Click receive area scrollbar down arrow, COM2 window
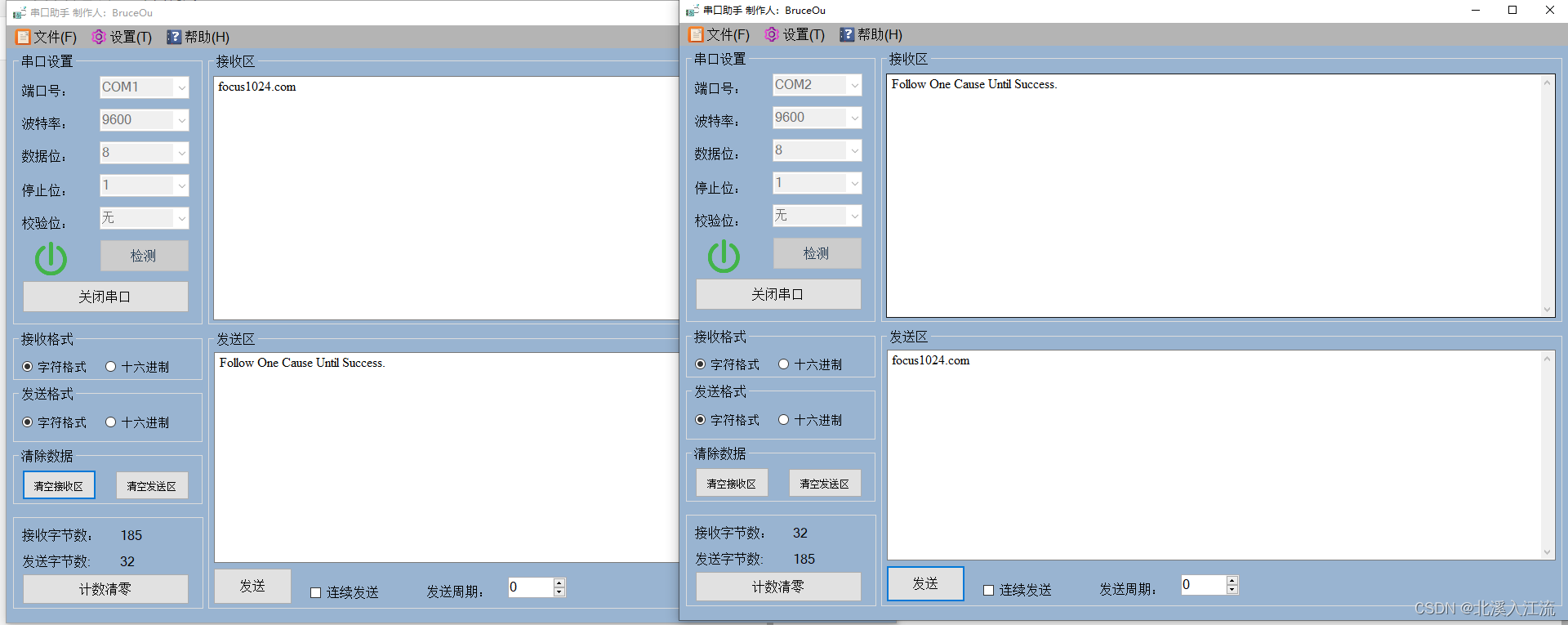Image resolution: width=1568 pixels, height=625 pixels. coord(1547,310)
